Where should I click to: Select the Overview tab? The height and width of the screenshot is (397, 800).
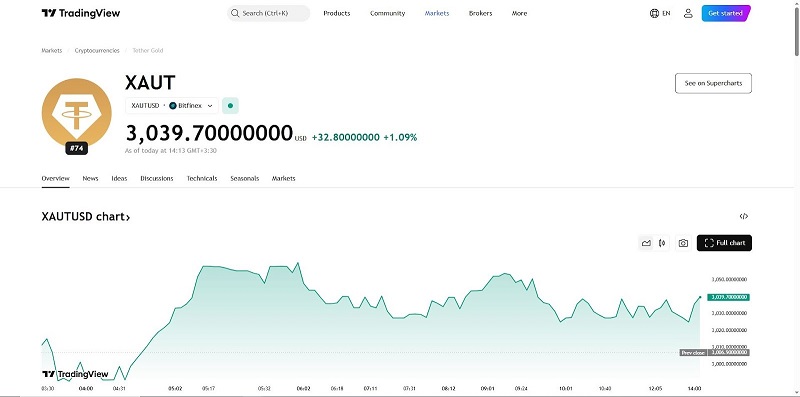(56, 179)
